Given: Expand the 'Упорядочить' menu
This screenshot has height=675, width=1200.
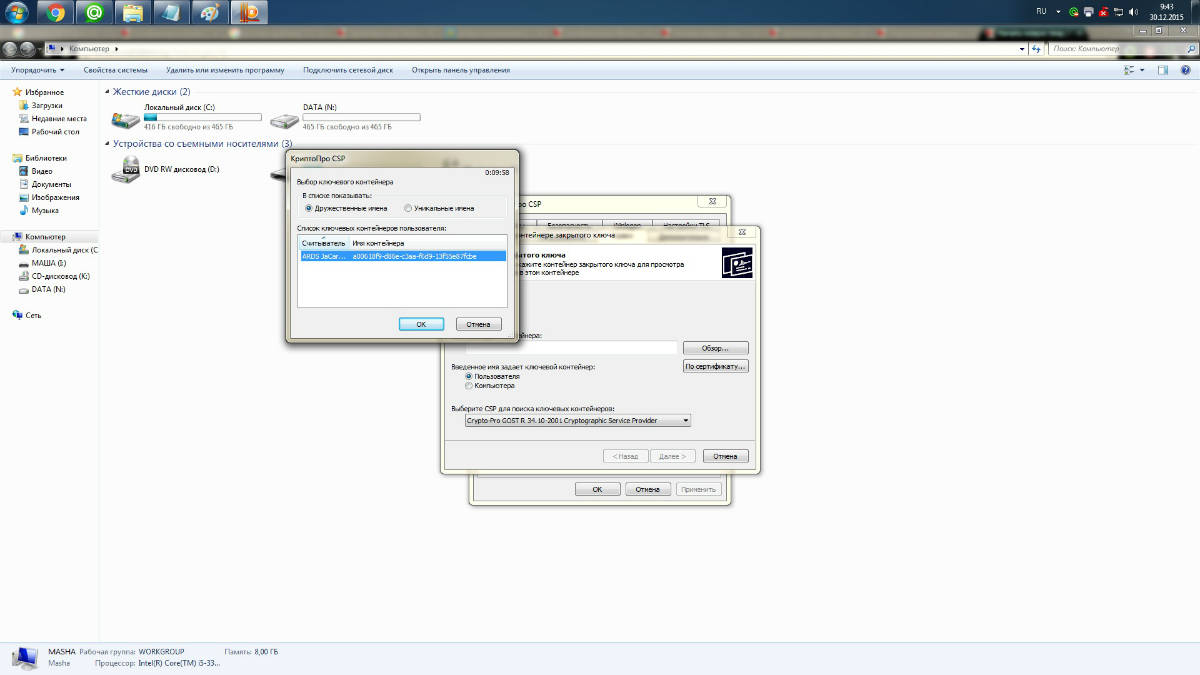Looking at the screenshot, I should tap(37, 70).
